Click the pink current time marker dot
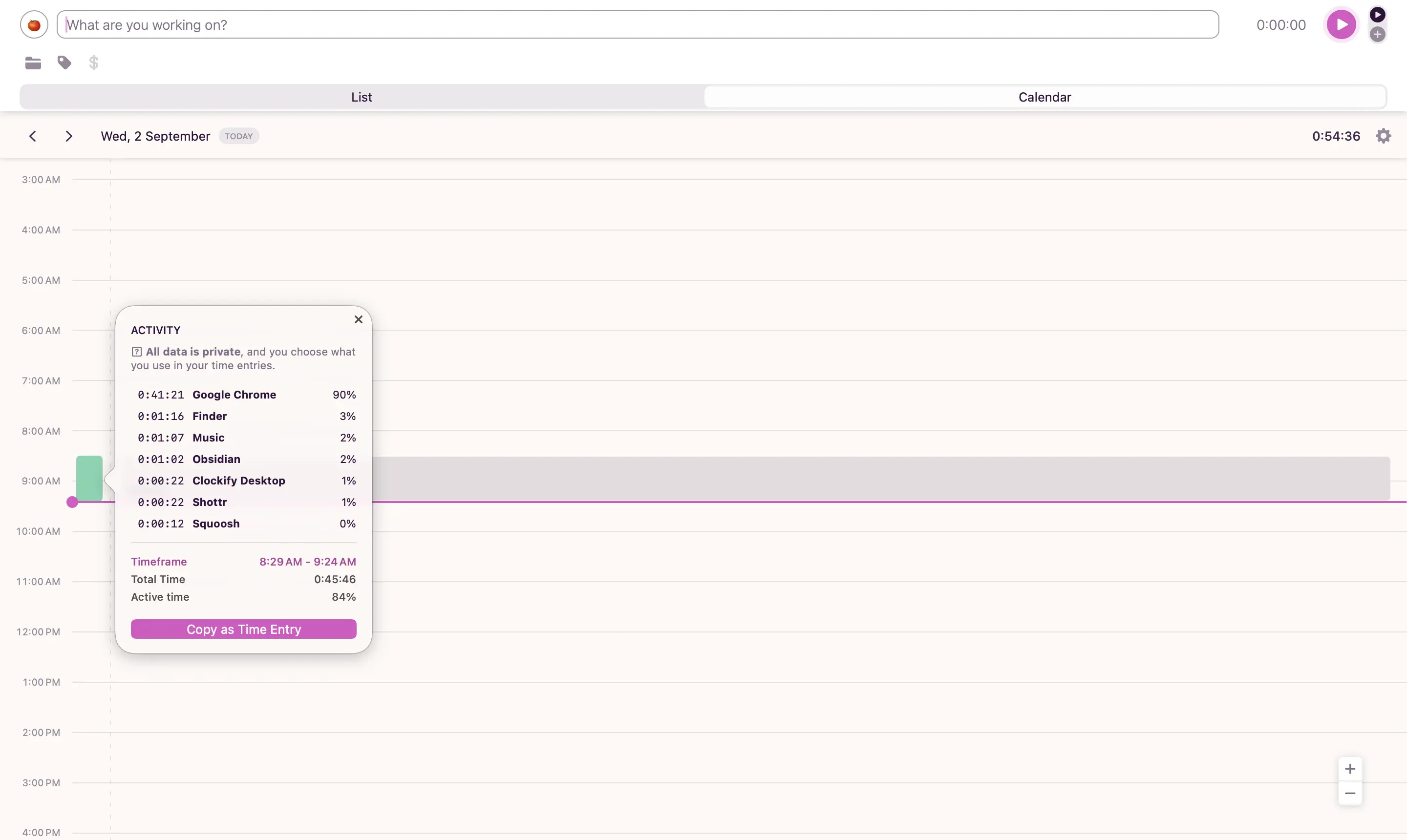The width and height of the screenshot is (1407, 840). (x=72, y=502)
